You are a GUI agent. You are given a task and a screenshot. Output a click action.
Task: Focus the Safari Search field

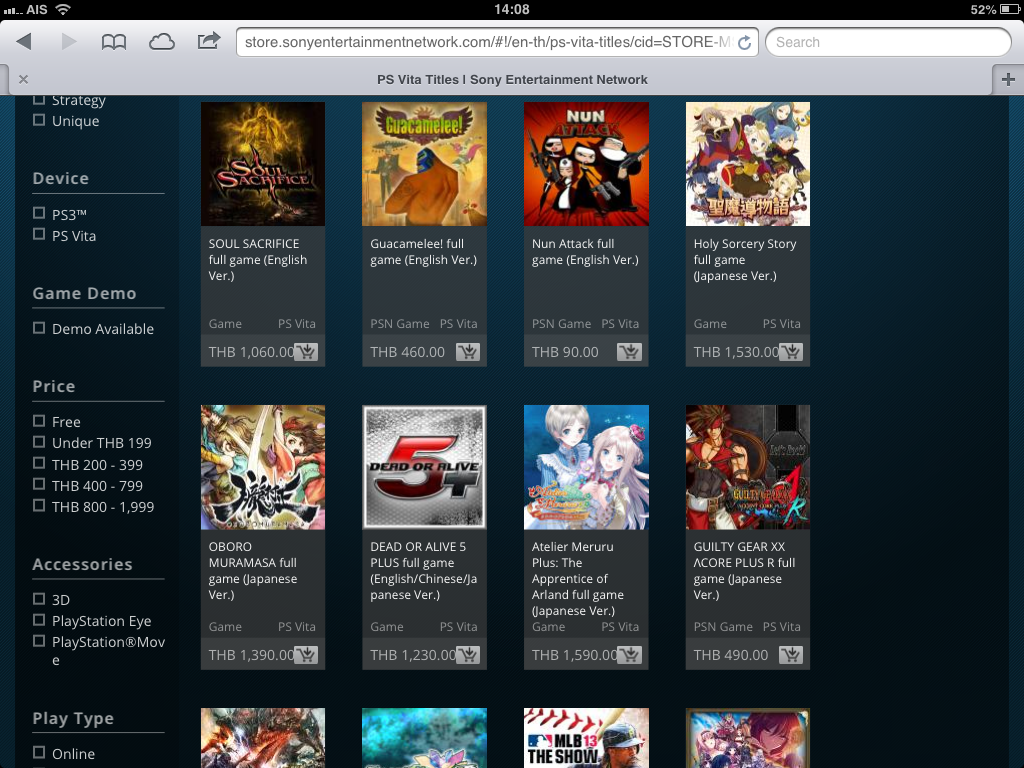coord(888,42)
